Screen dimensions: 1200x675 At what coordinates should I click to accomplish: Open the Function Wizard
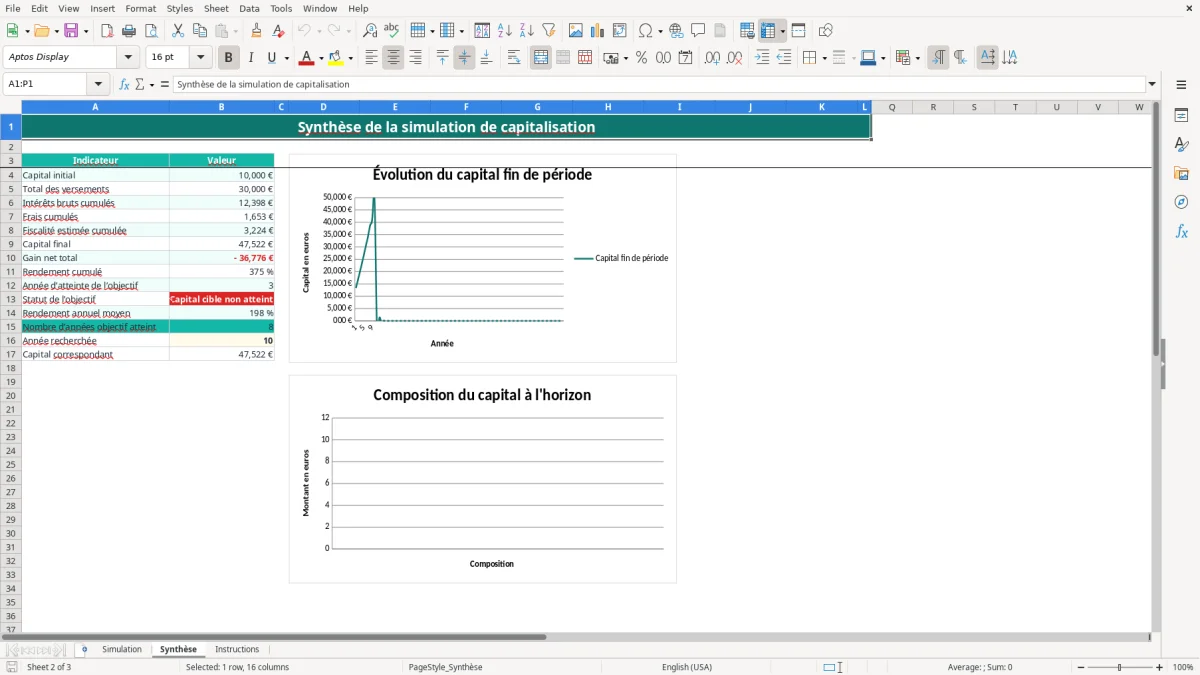click(124, 85)
